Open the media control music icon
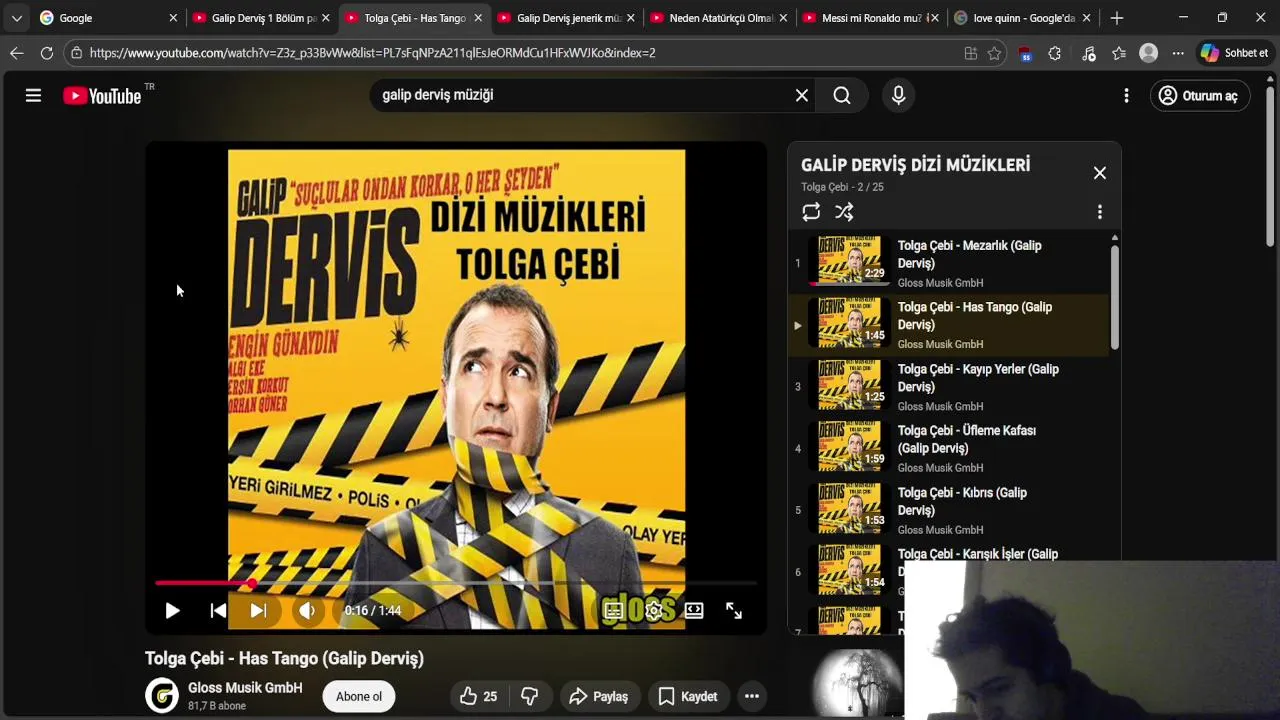This screenshot has height=720, width=1280. [1089, 53]
